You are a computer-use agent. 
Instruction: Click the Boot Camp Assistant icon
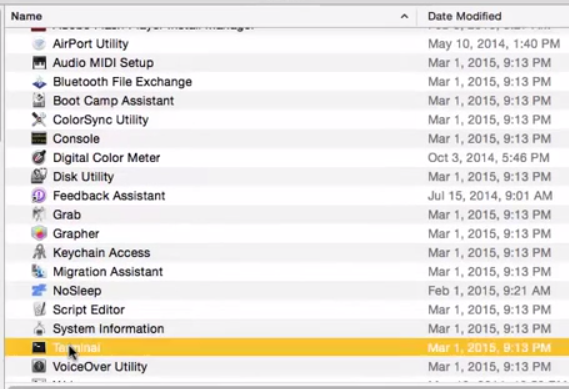(39, 101)
